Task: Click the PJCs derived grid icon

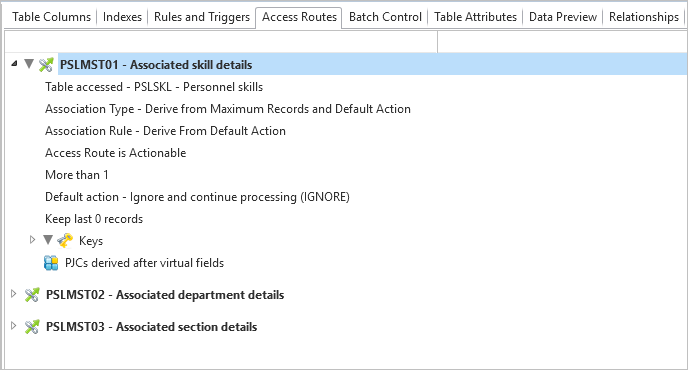Action: click(x=51, y=263)
